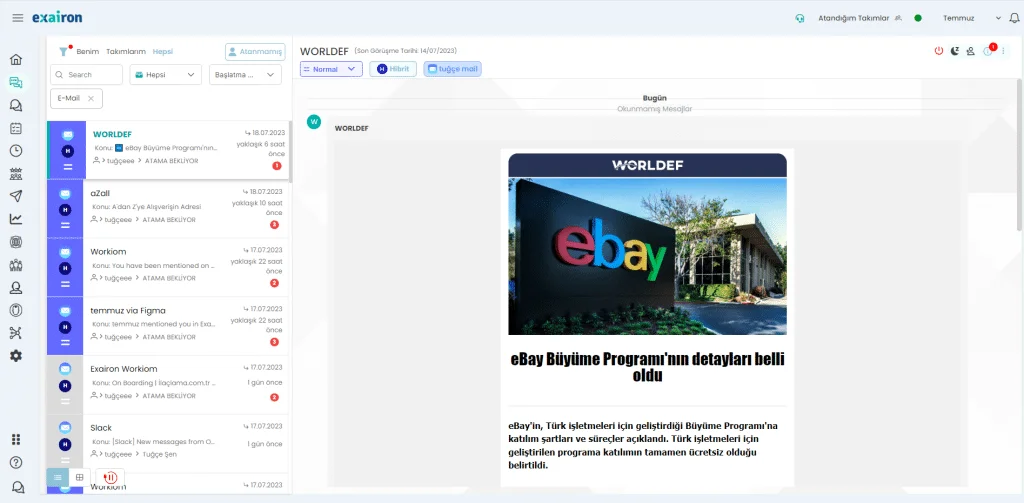Screen dimensions: 1024x503
Task: Switch to grid view layout
Action: 80,478
